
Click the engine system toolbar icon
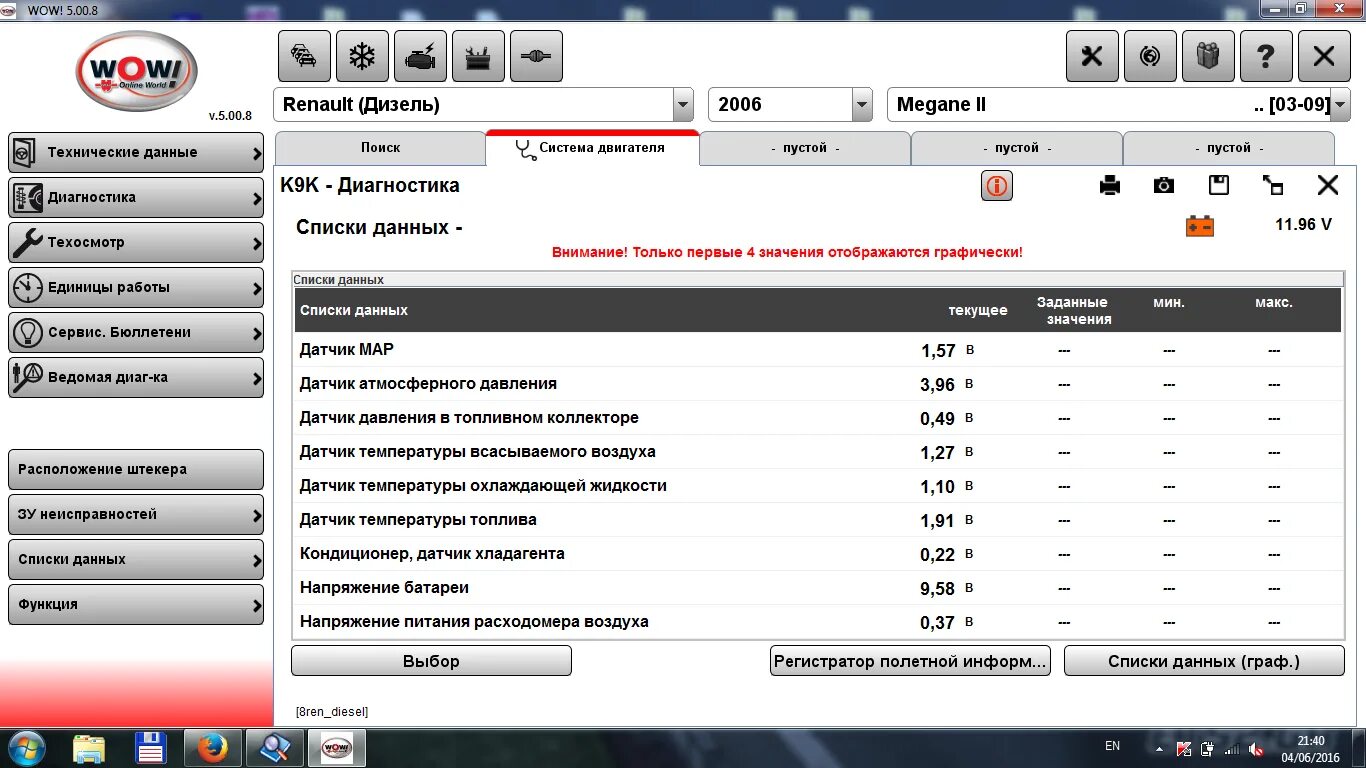pos(420,56)
